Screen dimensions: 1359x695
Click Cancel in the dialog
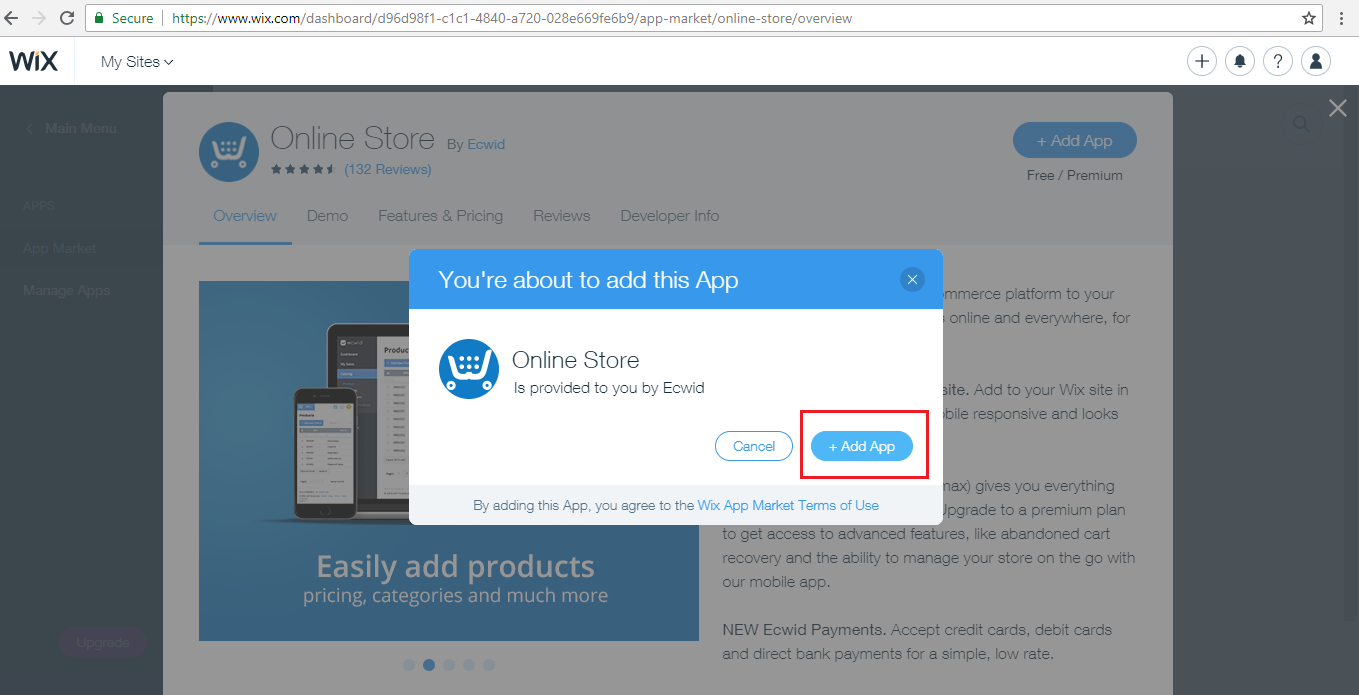pos(754,446)
